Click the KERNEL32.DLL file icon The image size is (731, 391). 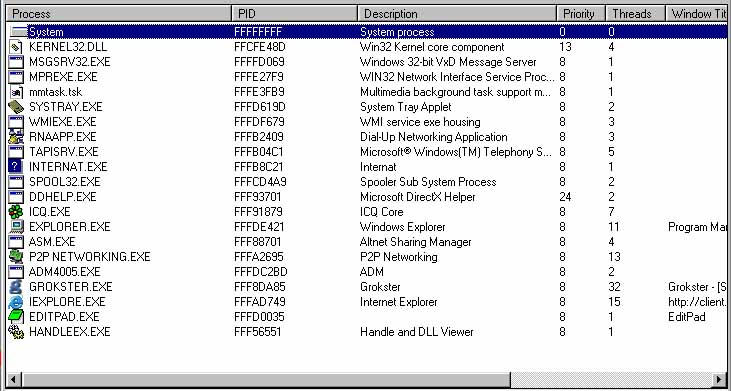(16, 47)
